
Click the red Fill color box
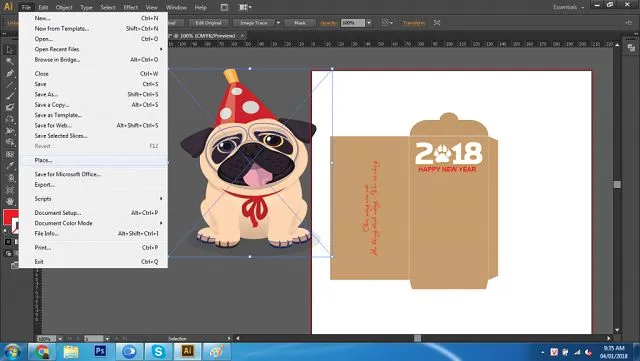(x=9, y=216)
